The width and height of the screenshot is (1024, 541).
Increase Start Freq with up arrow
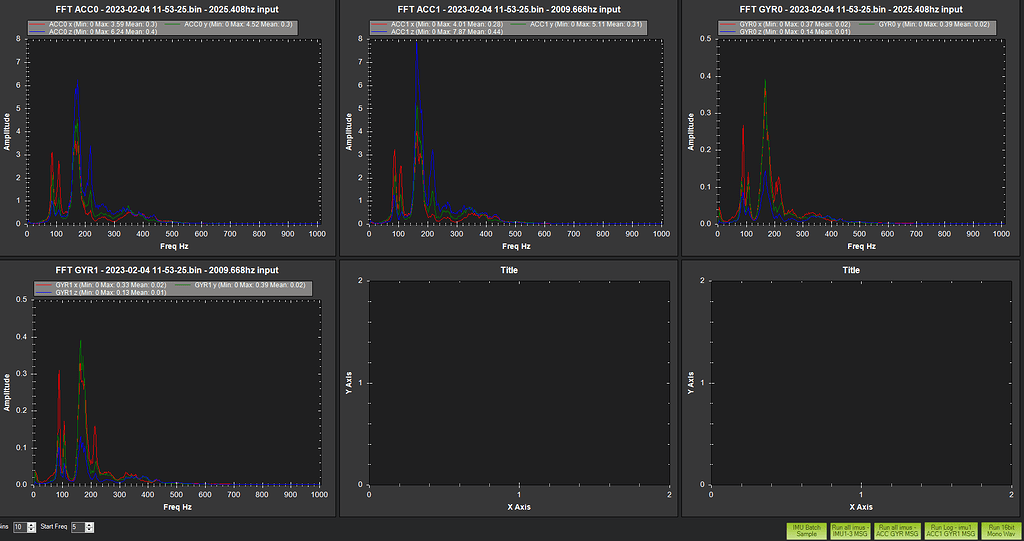pos(90,524)
